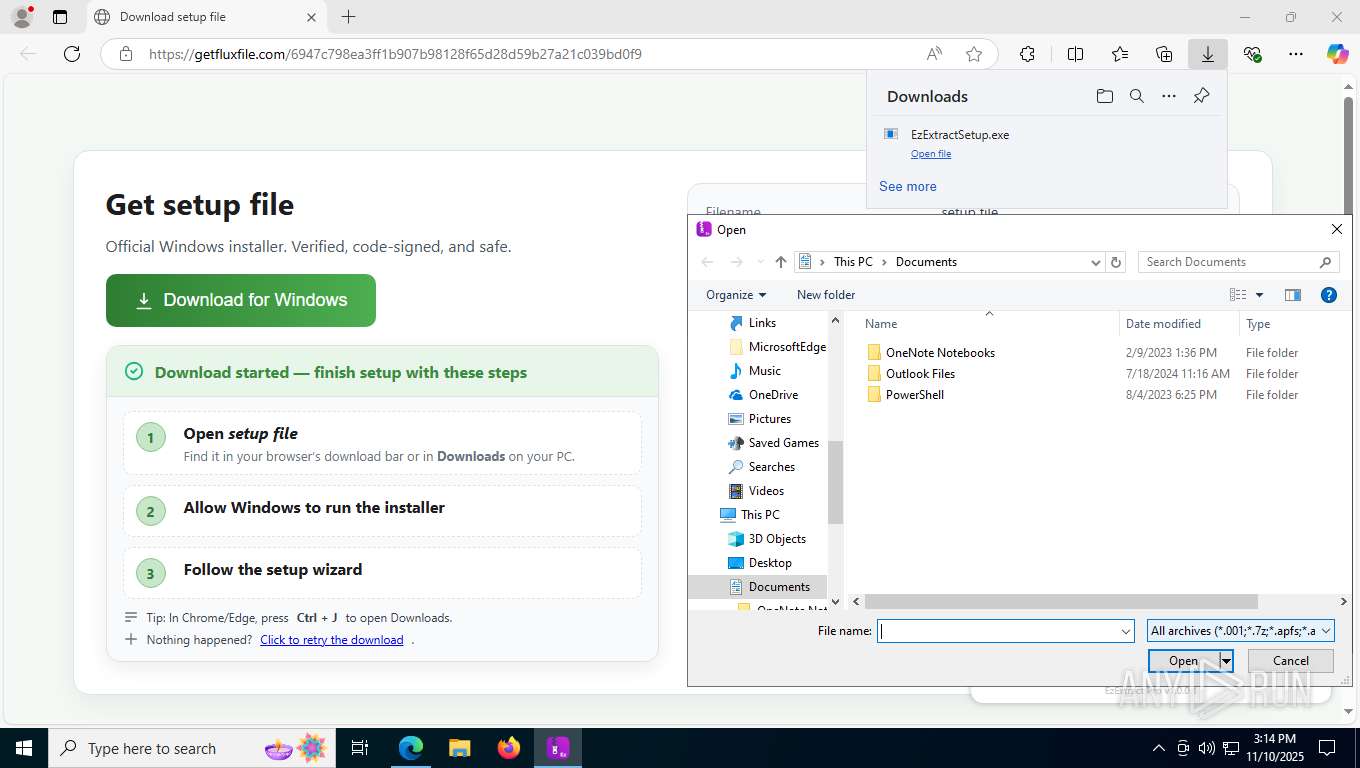
Task: Open Help in the Open dialog
Action: pyautogui.click(x=1329, y=295)
